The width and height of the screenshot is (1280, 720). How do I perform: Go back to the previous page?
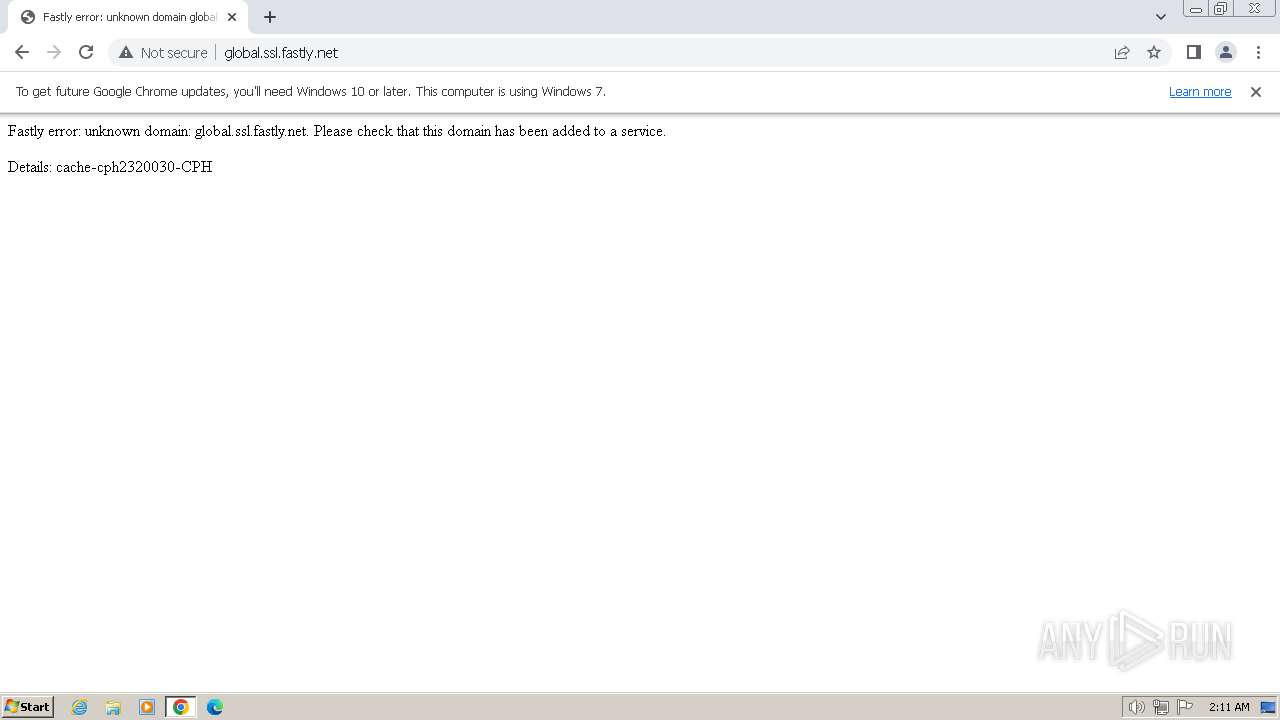(x=22, y=52)
